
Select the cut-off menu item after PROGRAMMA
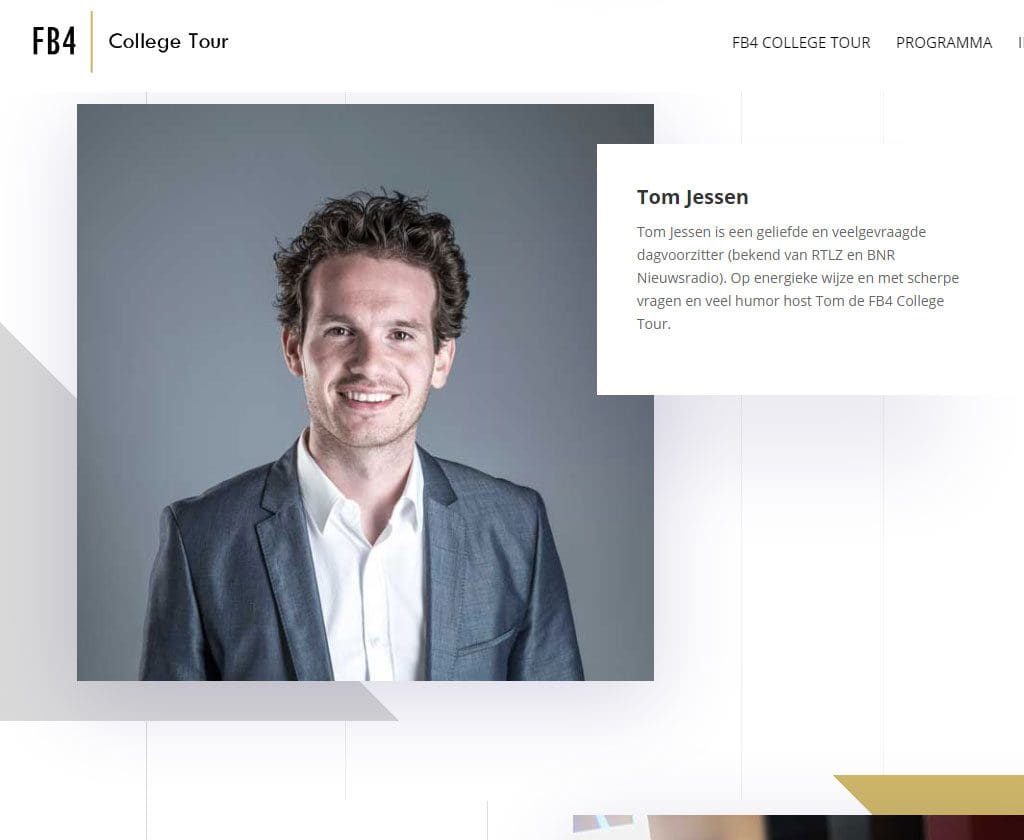1020,42
